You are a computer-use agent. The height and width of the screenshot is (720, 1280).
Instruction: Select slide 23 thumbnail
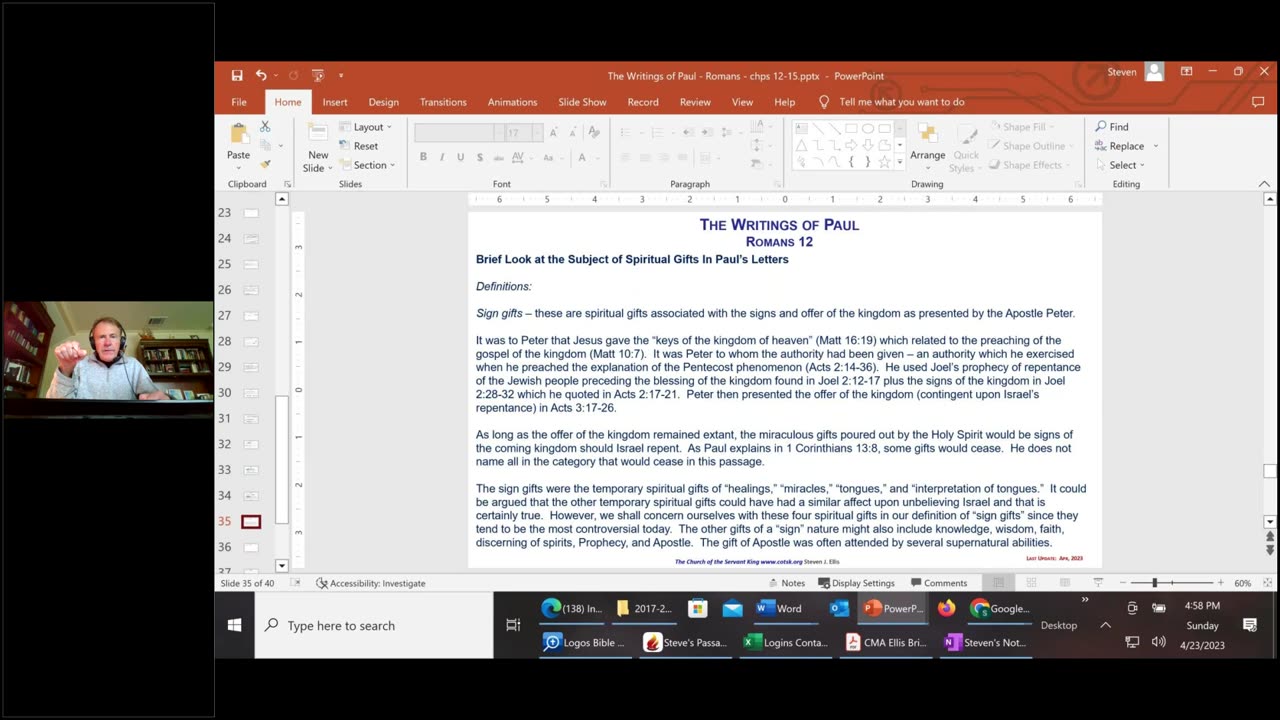(251, 213)
